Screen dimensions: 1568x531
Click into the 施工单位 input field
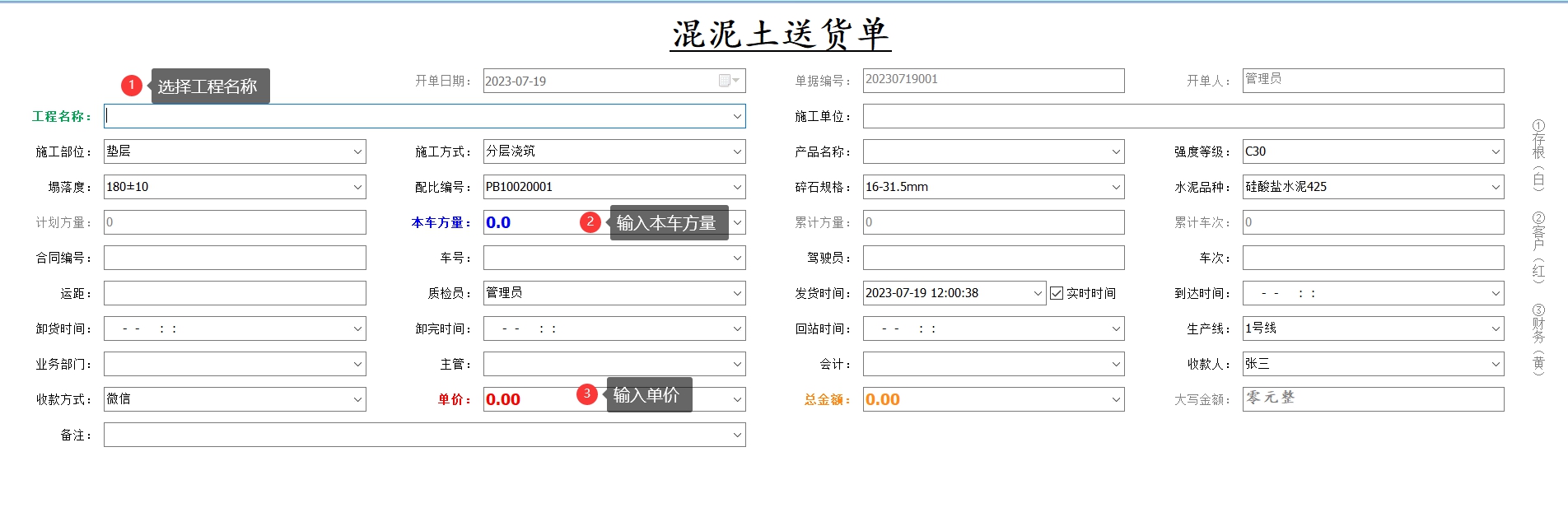[1183, 116]
